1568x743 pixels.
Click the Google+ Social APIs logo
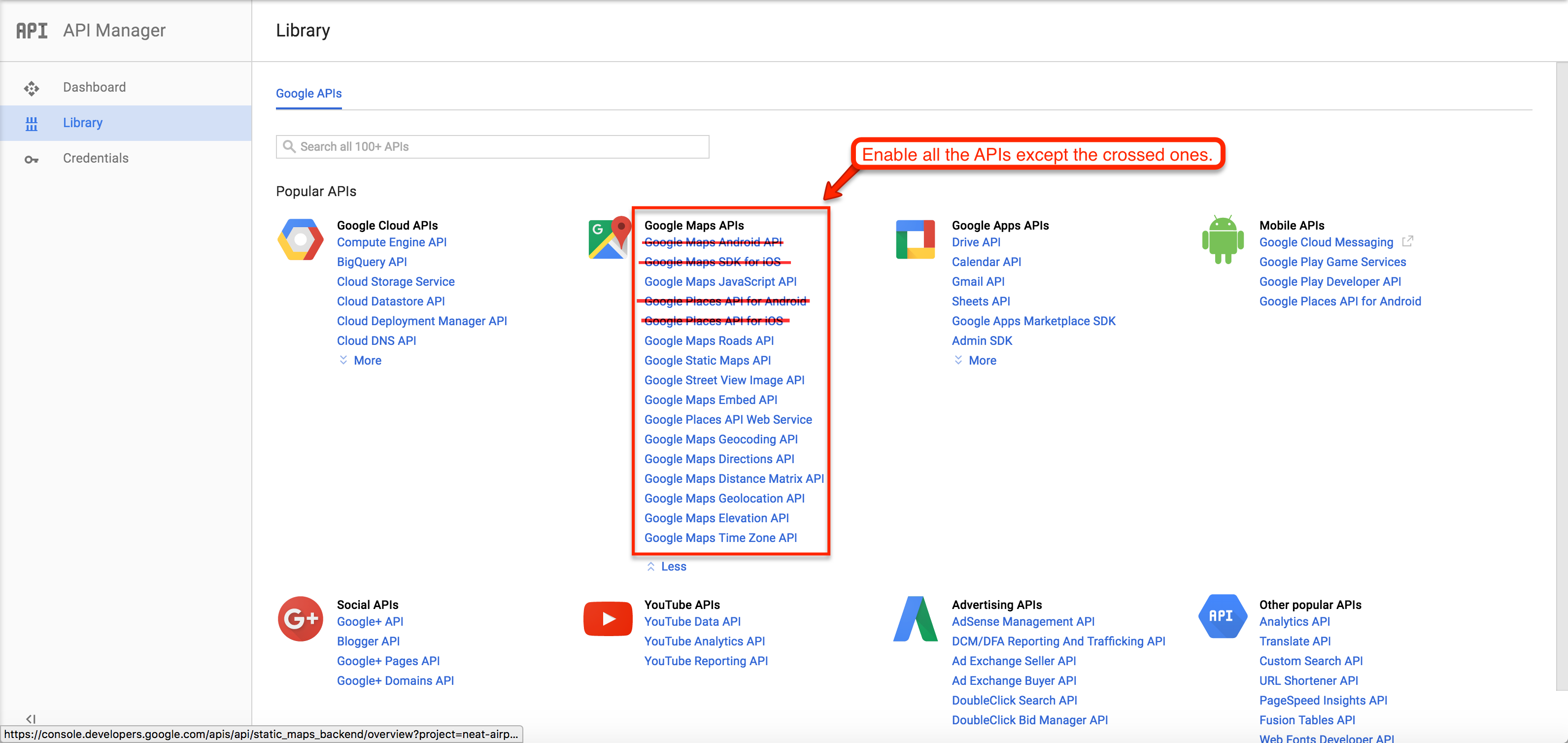click(301, 618)
